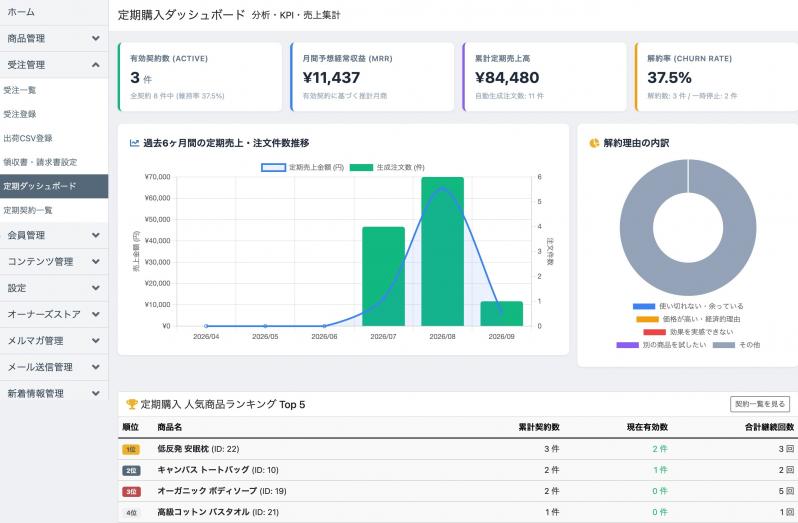The image size is (798, 523).
Task: Click 高級コットン バスタオル (ID: 21) row name
Action: (x=218, y=512)
